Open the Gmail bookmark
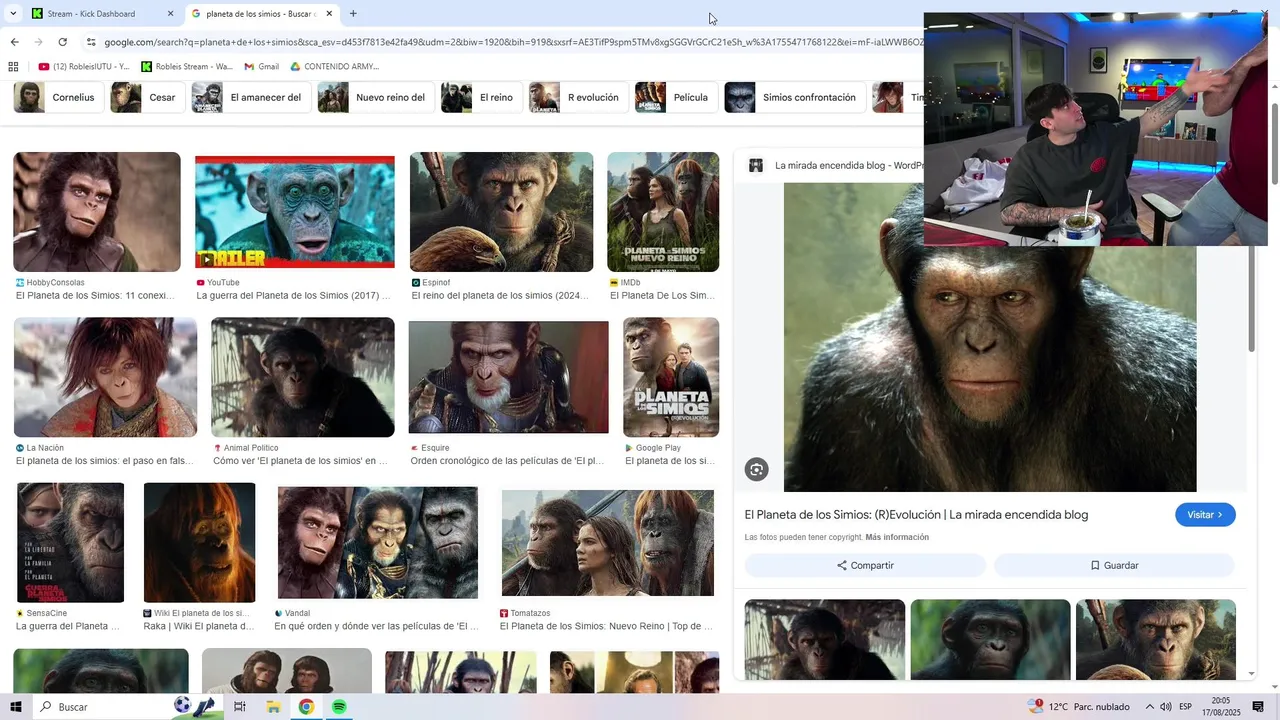Image resolution: width=1280 pixels, height=720 pixels. [x=262, y=67]
